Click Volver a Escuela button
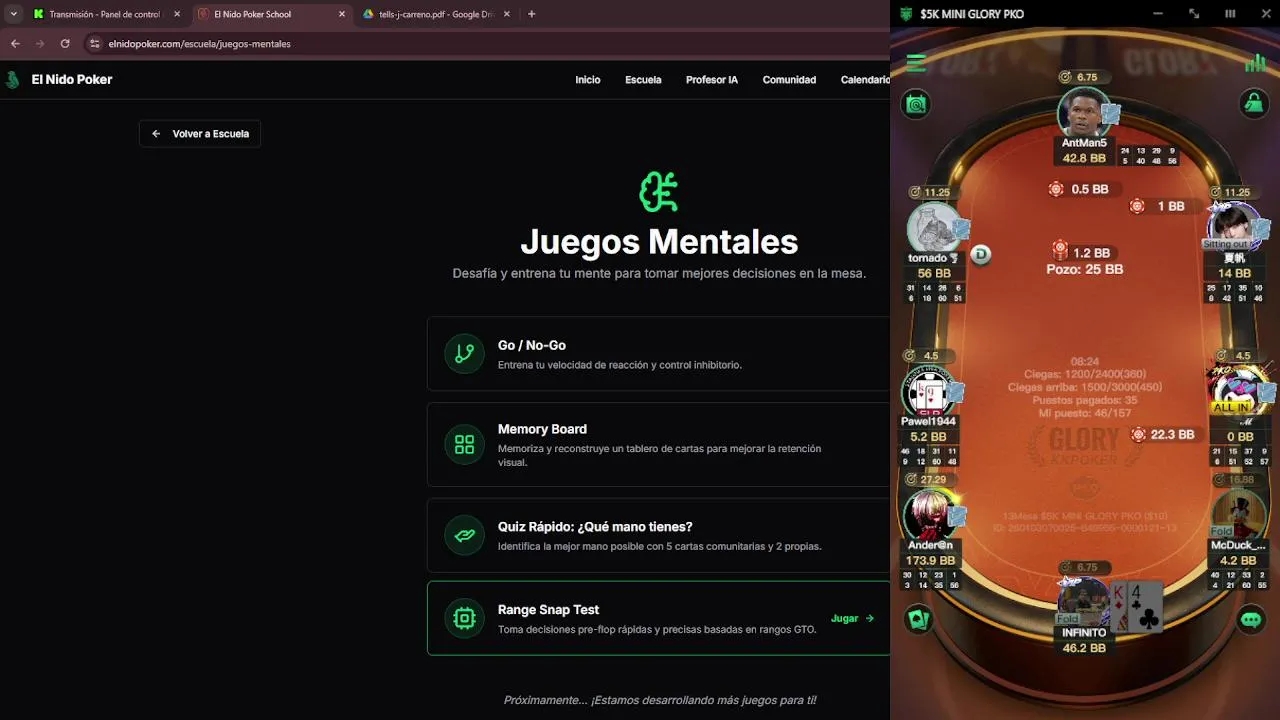 pyautogui.click(x=200, y=134)
